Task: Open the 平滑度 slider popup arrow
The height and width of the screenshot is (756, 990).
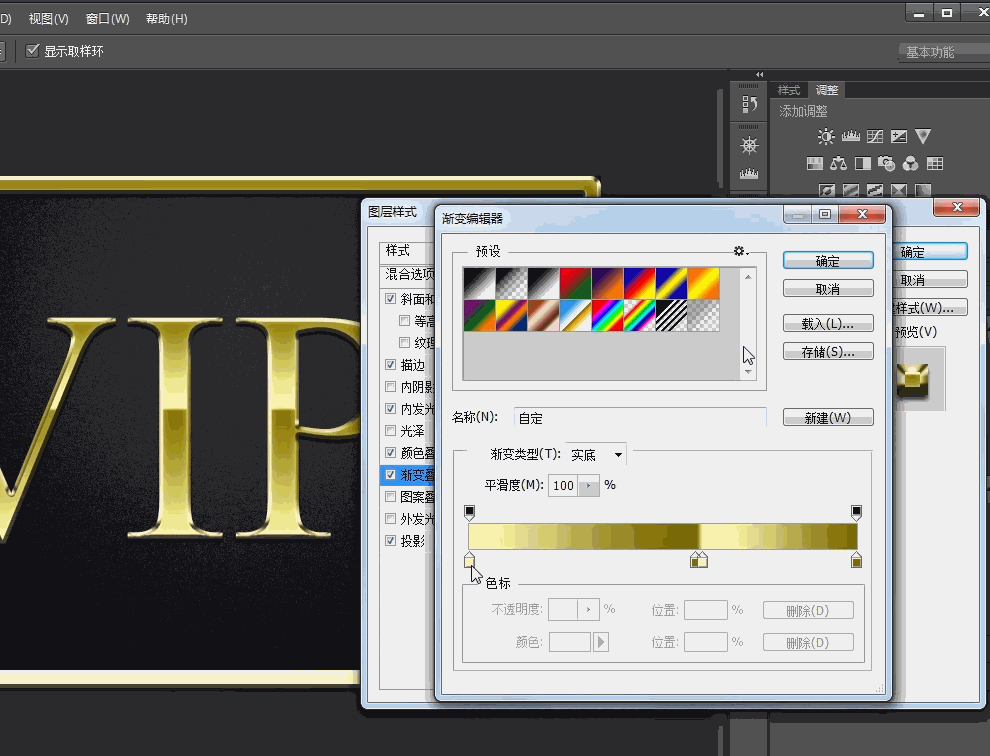Action: 588,486
